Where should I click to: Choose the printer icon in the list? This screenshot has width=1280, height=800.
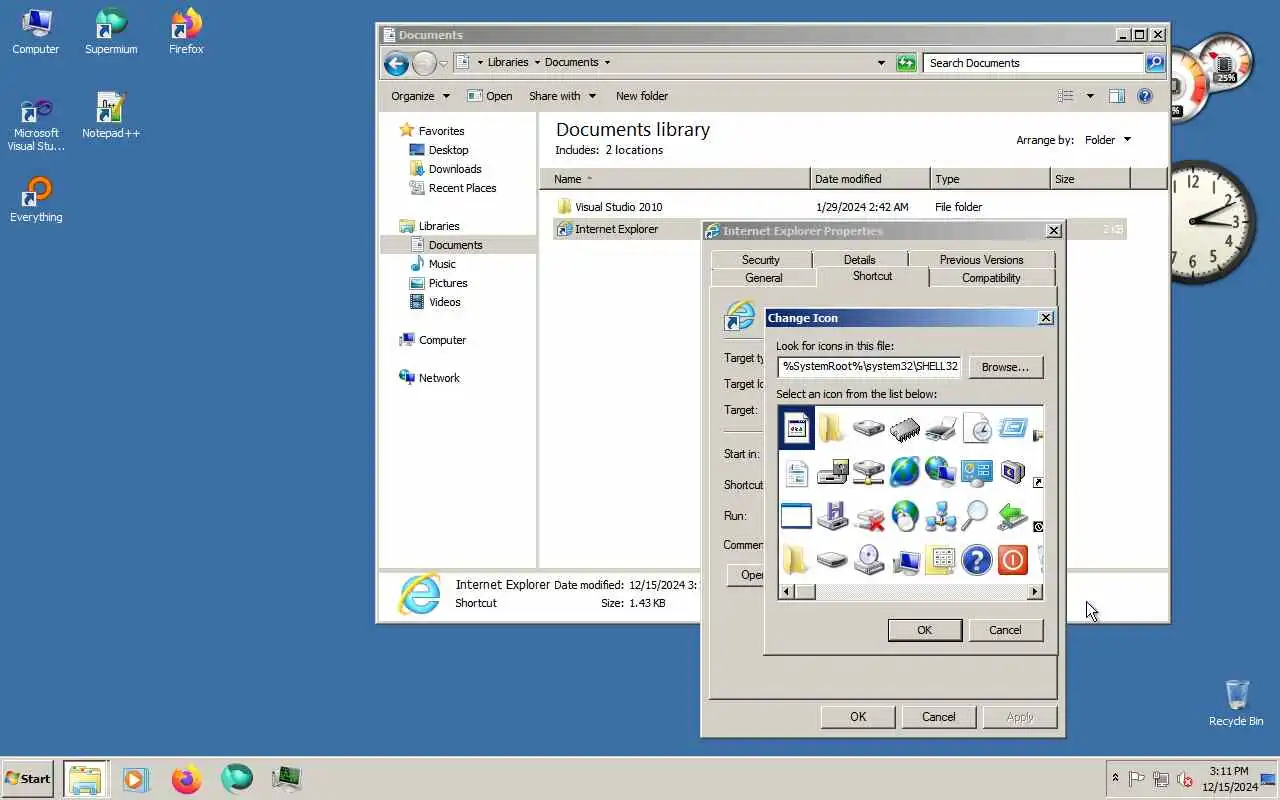940,428
